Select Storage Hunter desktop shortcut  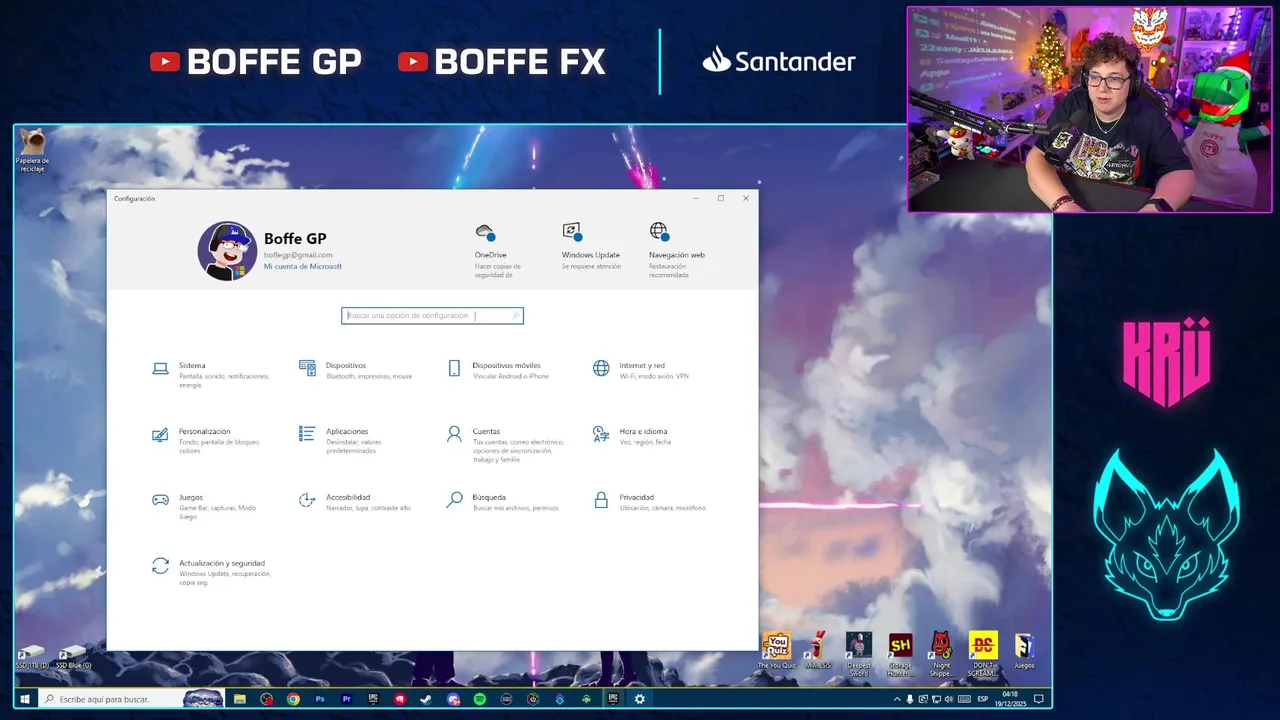click(x=900, y=655)
